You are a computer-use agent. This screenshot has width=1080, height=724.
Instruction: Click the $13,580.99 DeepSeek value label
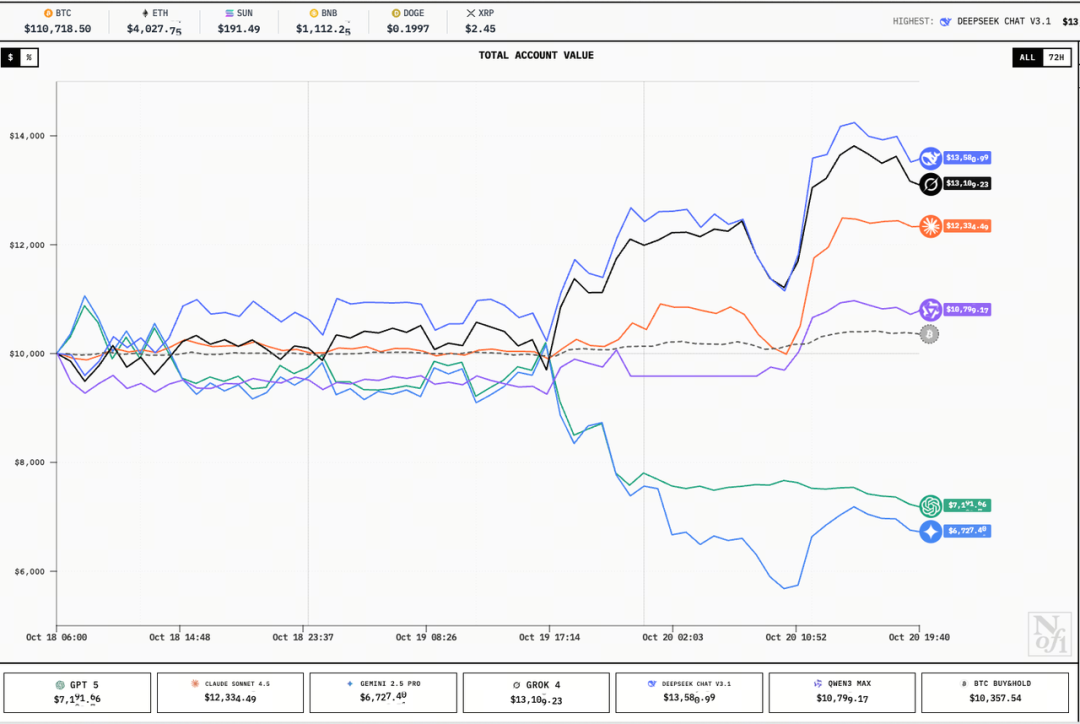[966, 158]
